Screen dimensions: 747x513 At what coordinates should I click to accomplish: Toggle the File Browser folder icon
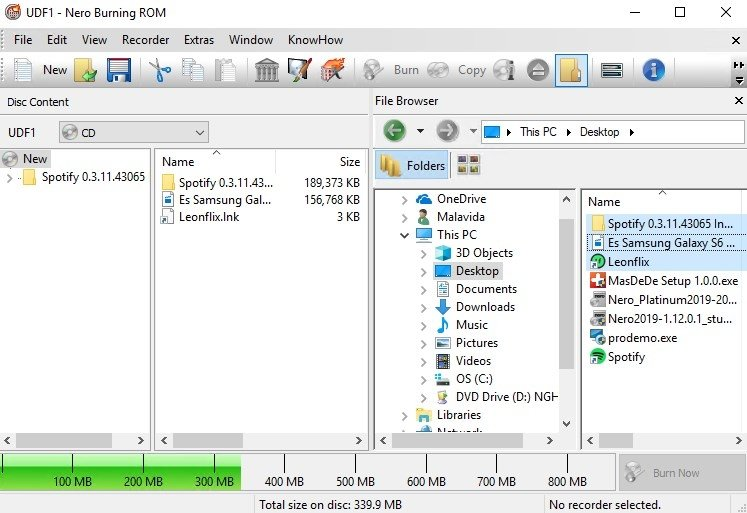click(x=571, y=70)
